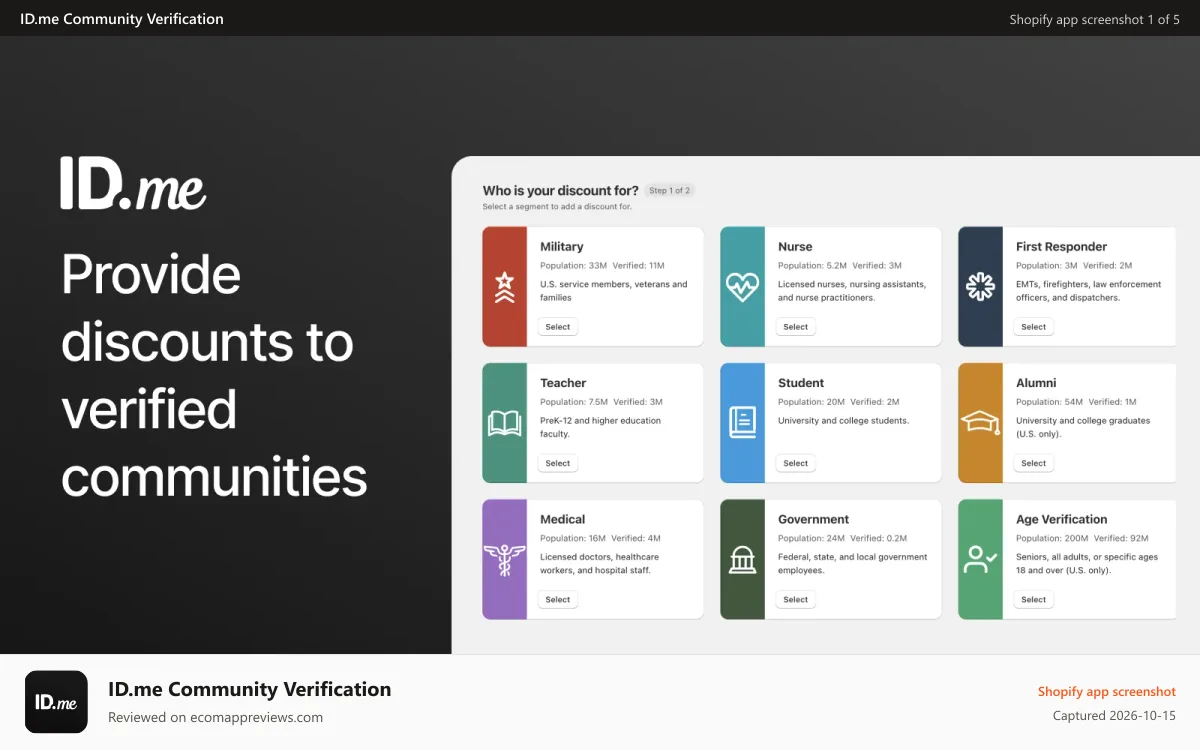Select the Alumni segment
1200x750 pixels.
point(1034,463)
